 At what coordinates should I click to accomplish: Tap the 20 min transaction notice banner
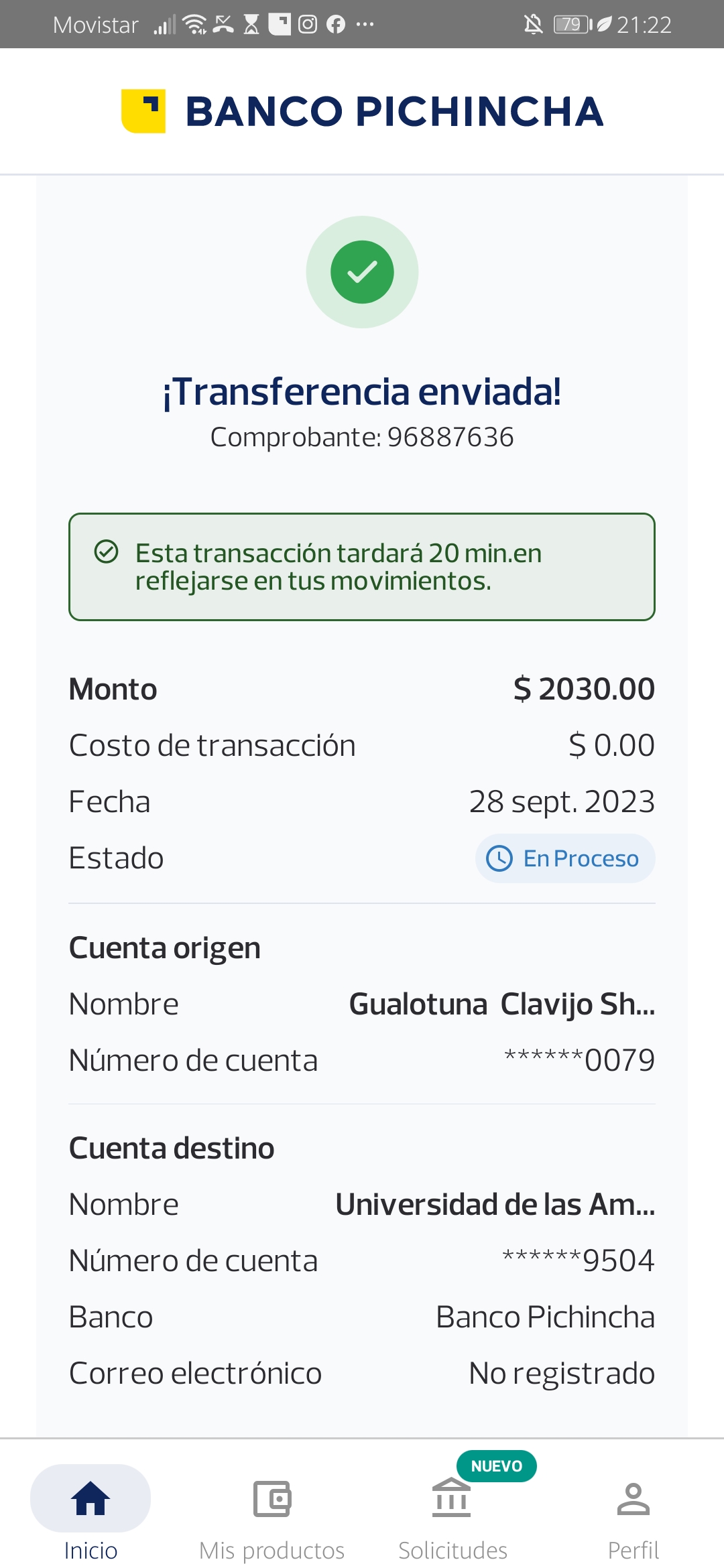tap(362, 567)
